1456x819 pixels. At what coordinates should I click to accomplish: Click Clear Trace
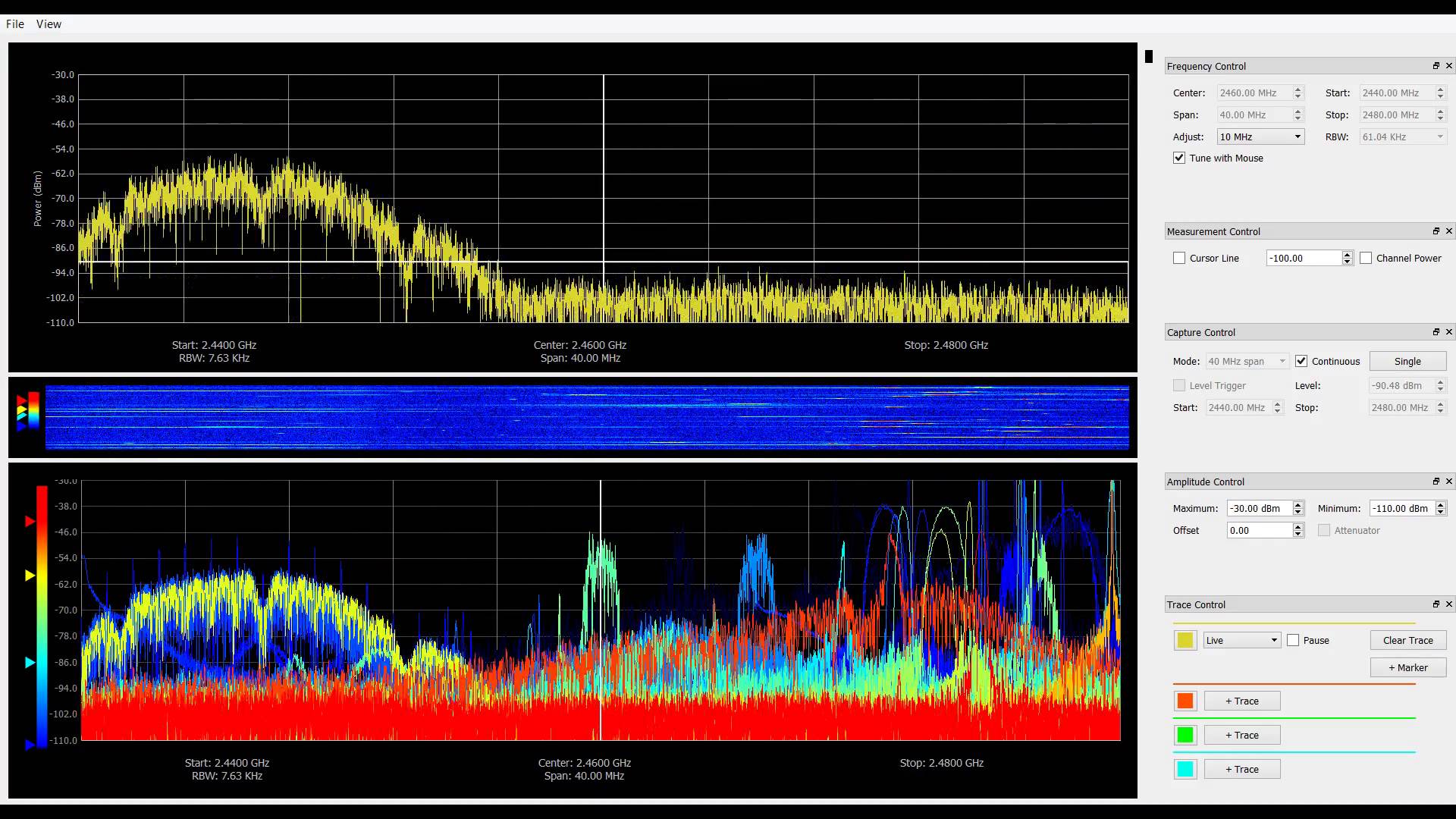click(1407, 640)
